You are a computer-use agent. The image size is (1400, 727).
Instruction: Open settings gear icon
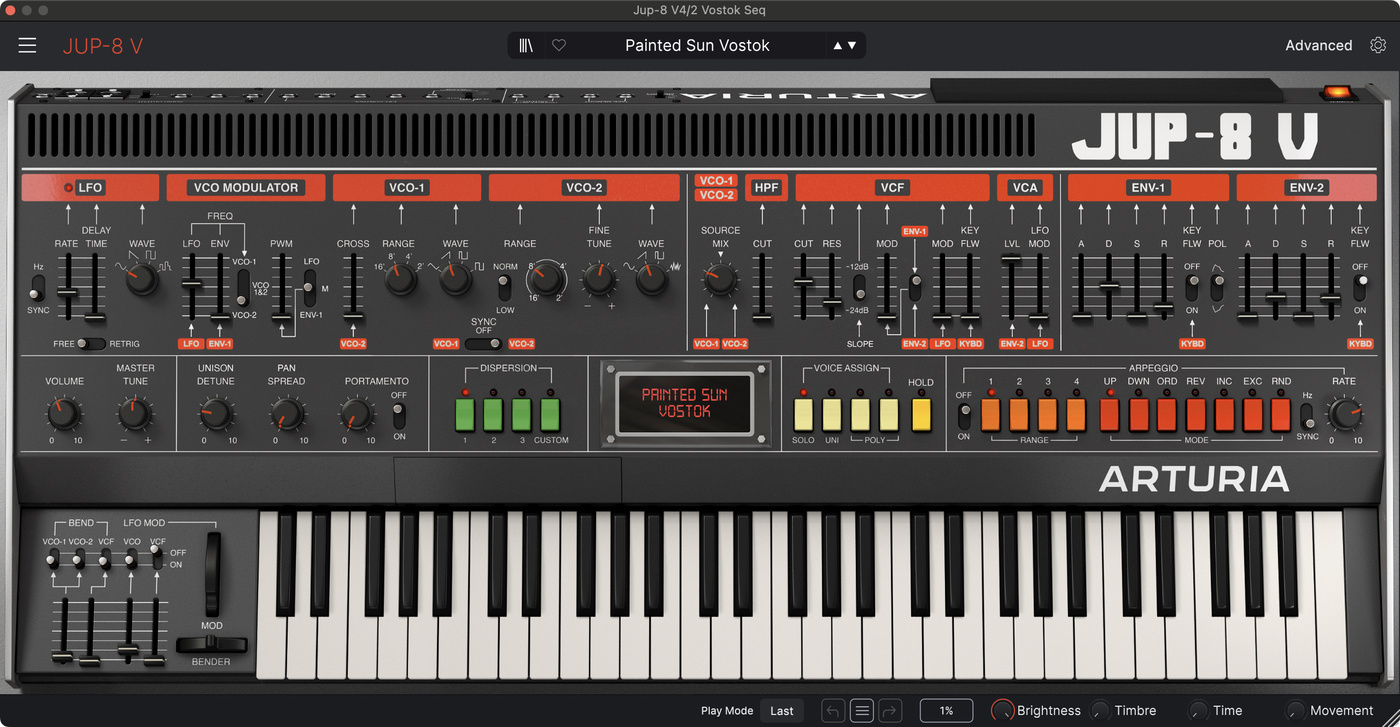(x=1378, y=45)
